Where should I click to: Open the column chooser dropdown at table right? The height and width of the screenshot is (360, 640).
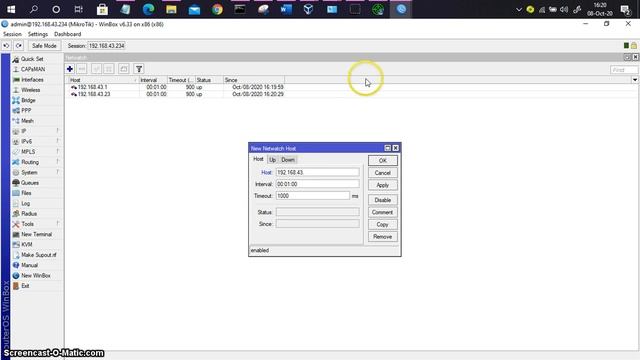click(x=635, y=80)
